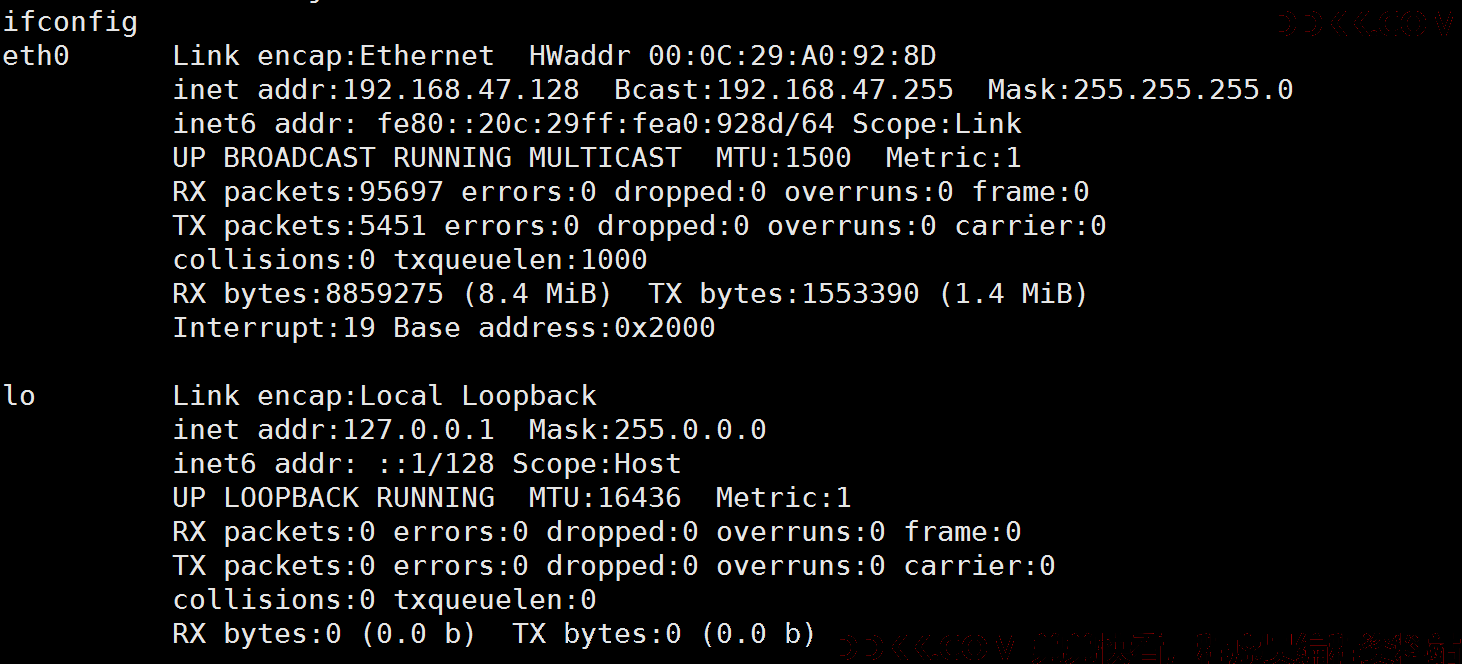The height and width of the screenshot is (664, 1462).
Task: Click the Scope:Link text
Action: (937, 124)
